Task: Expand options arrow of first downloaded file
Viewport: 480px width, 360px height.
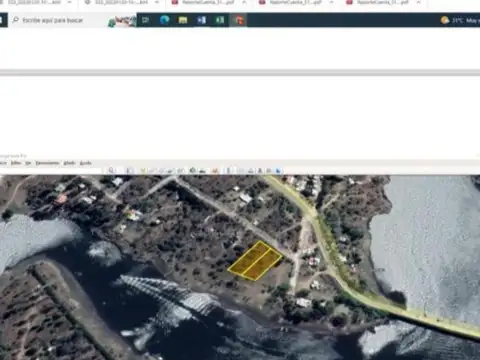Action: pyautogui.click(x=70, y=2)
